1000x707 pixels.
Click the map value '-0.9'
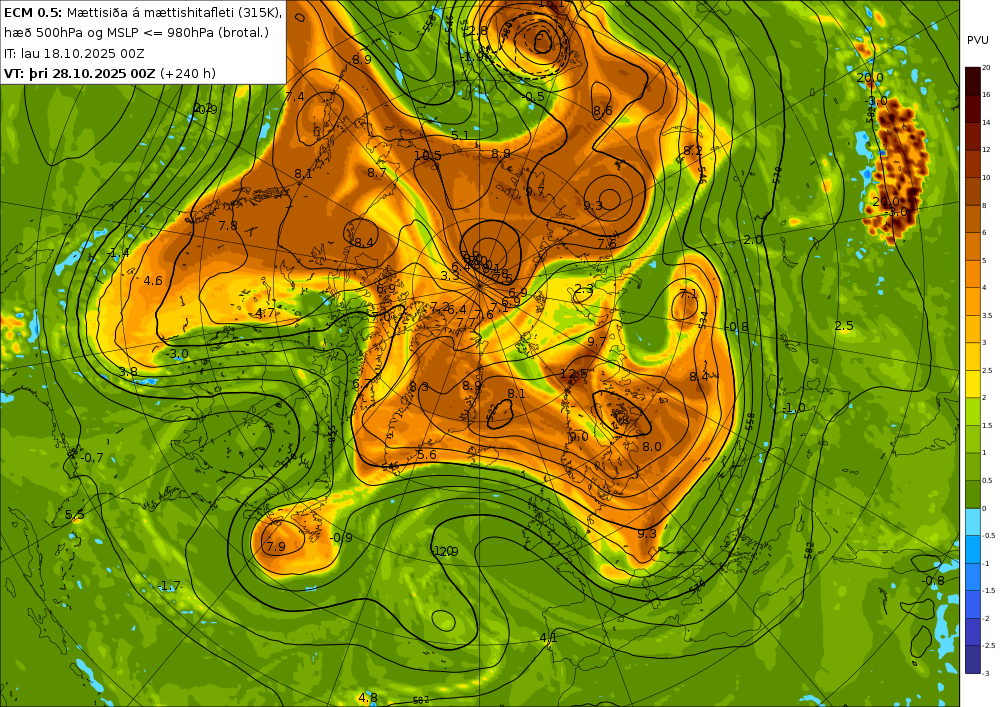(x=341, y=537)
